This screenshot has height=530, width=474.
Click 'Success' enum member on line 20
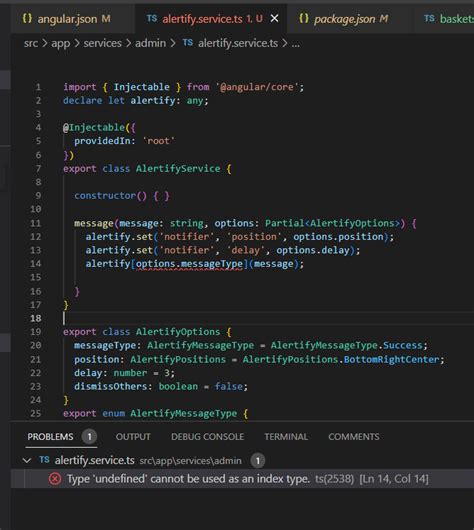403,345
